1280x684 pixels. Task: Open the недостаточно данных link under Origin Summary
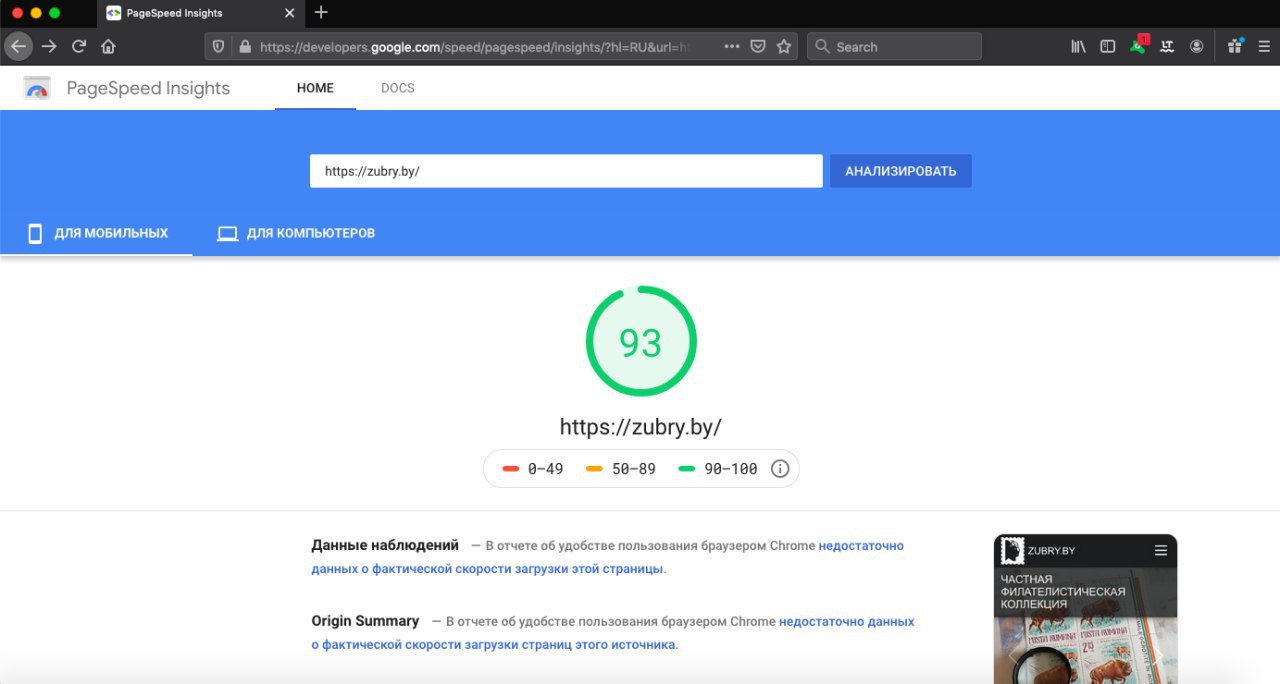613,633
